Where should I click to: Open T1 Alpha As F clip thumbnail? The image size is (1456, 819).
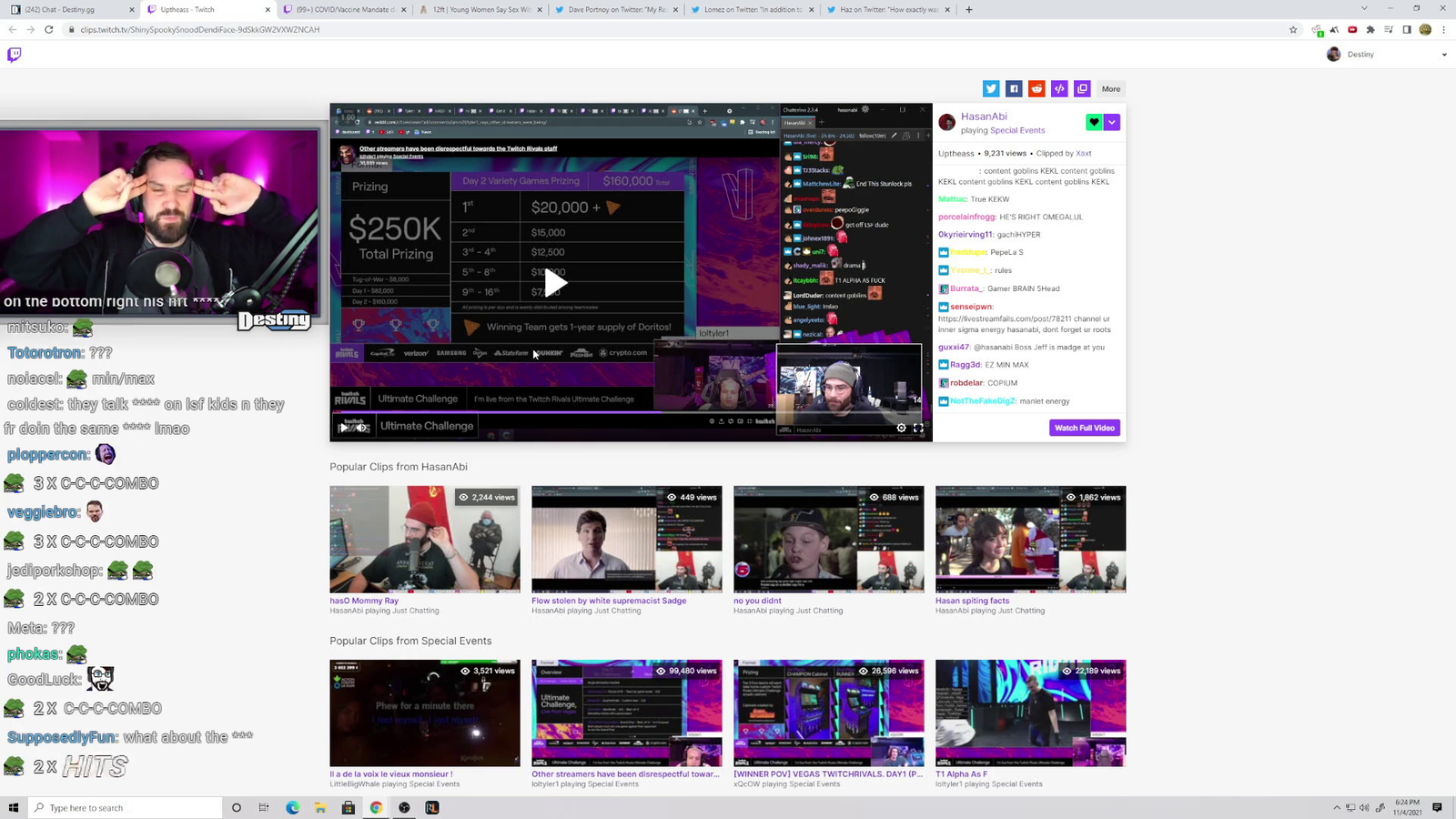click(1031, 713)
